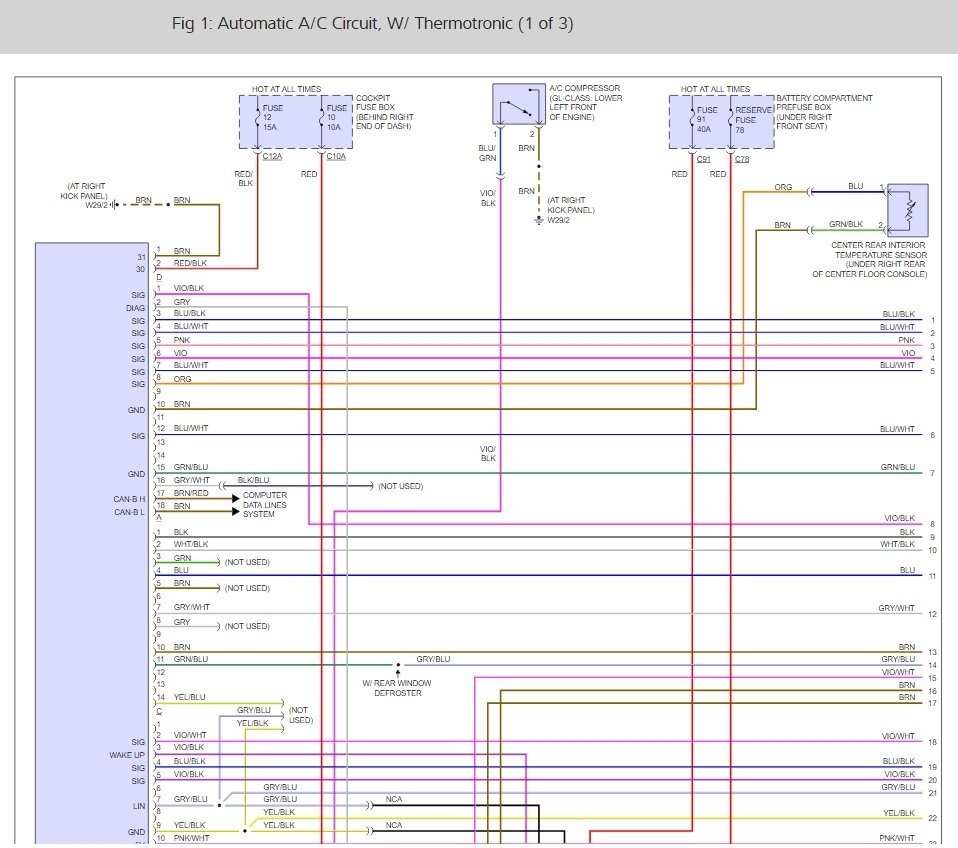Open the C12A connector link
This screenshot has height=848, width=958.
coord(272,156)
